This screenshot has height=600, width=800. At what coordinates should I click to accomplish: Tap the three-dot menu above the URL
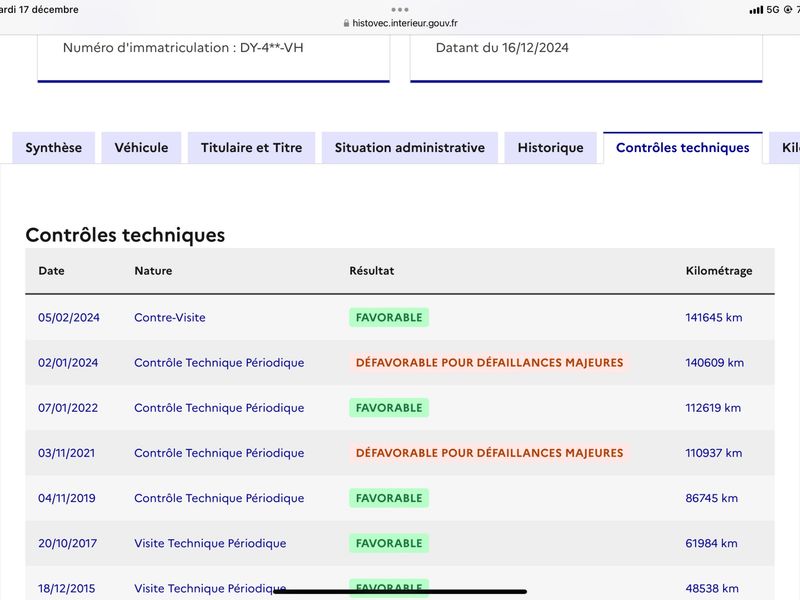tap(400, 9)
